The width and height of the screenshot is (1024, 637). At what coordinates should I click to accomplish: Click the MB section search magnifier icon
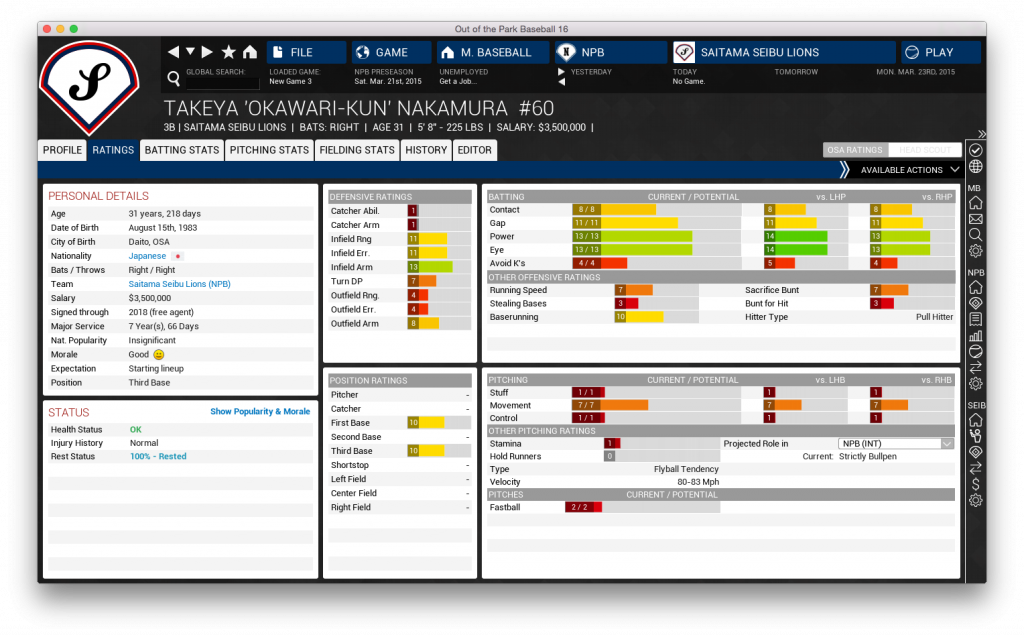click(x=976, y=235)
